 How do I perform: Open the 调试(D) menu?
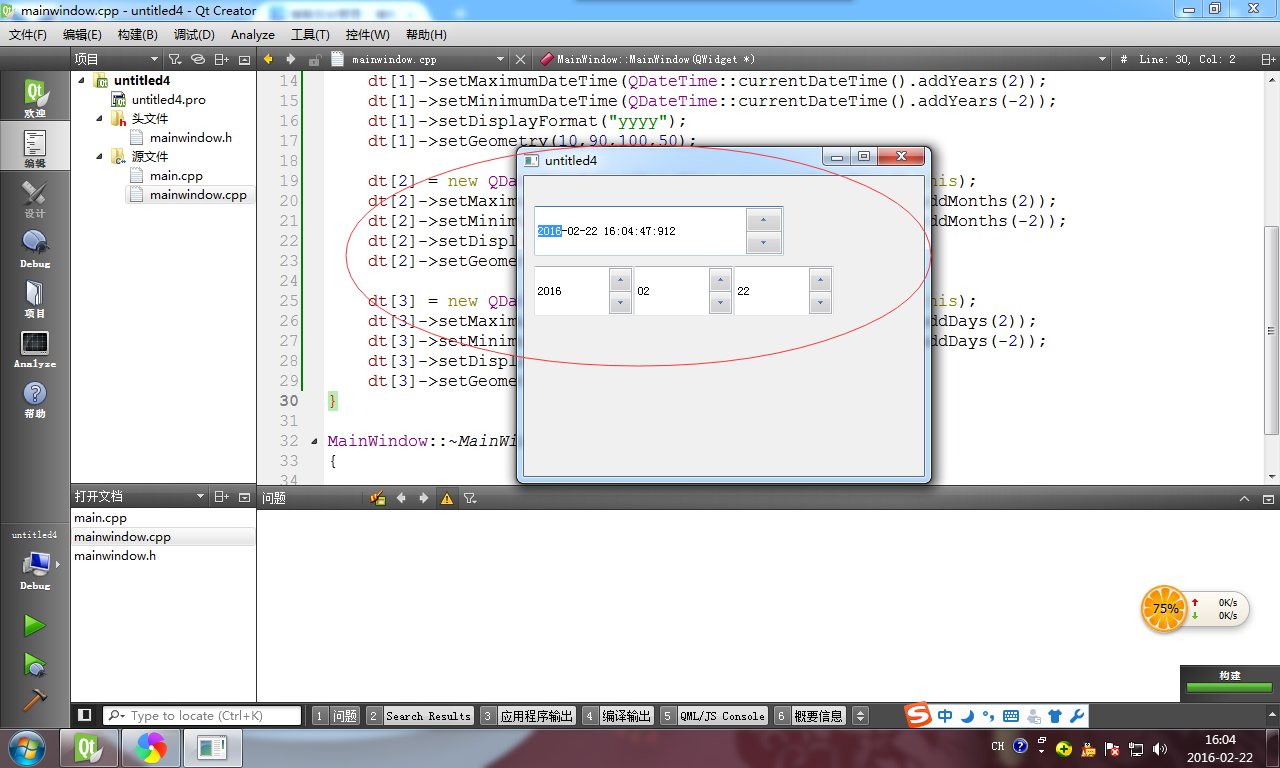tap(194, 34)
